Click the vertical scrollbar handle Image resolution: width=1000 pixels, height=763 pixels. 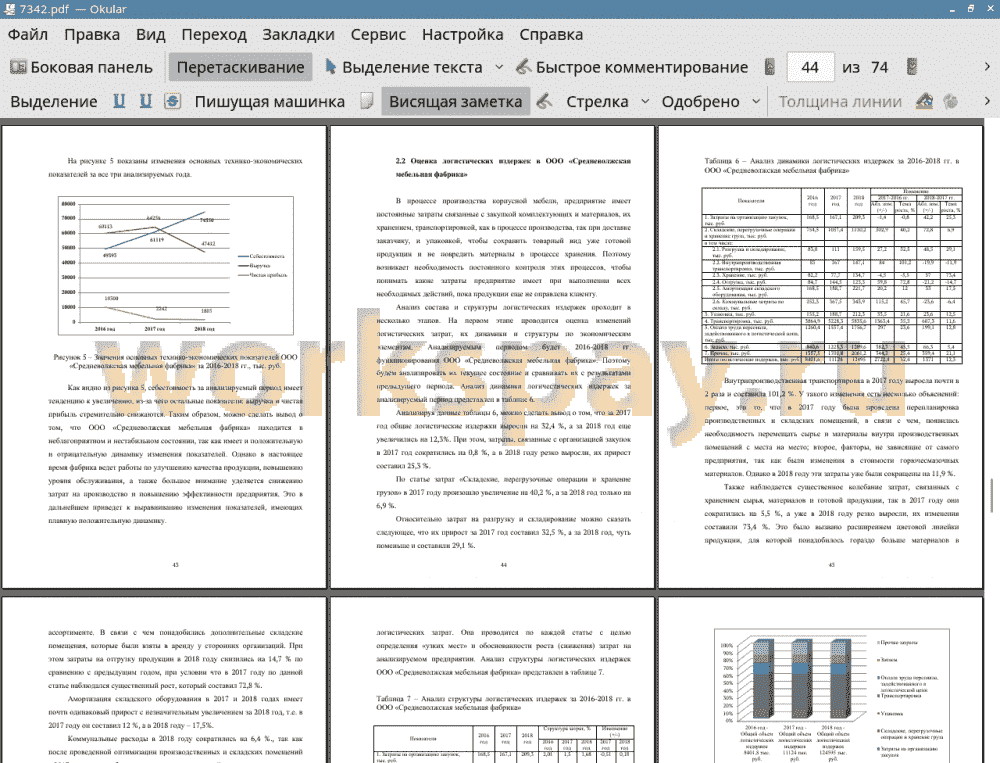(x=991, y=496)
